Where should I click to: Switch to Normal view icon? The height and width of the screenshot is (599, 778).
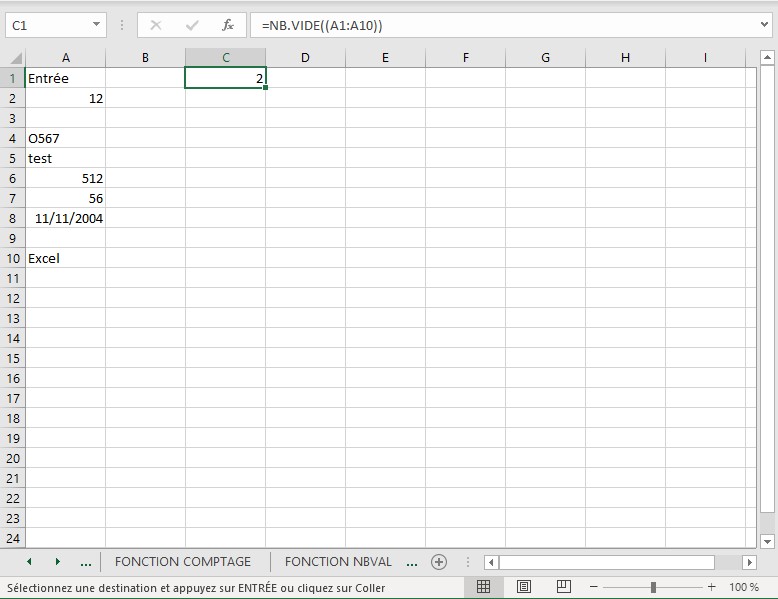click(x=483, y=587)
